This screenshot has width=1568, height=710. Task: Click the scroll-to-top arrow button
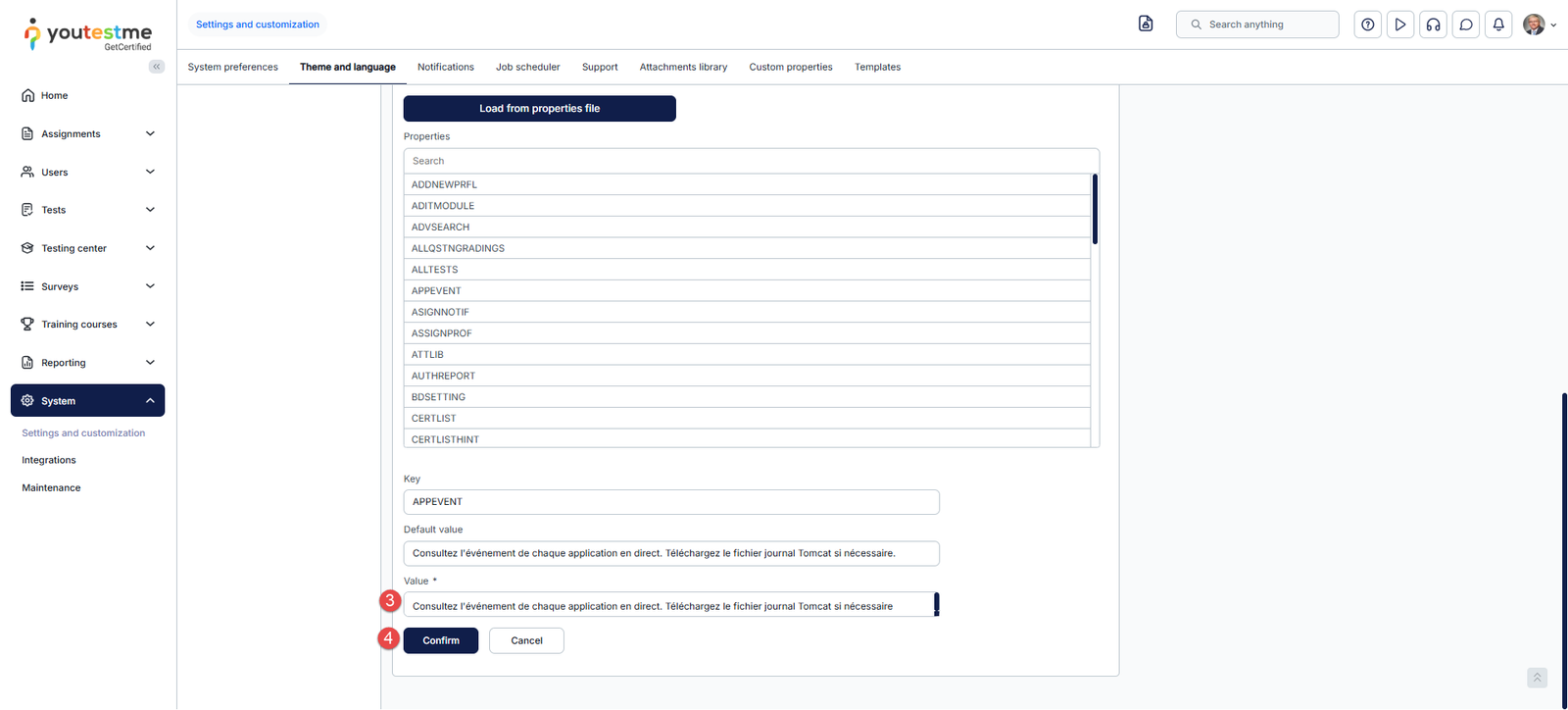[1537, 678]
